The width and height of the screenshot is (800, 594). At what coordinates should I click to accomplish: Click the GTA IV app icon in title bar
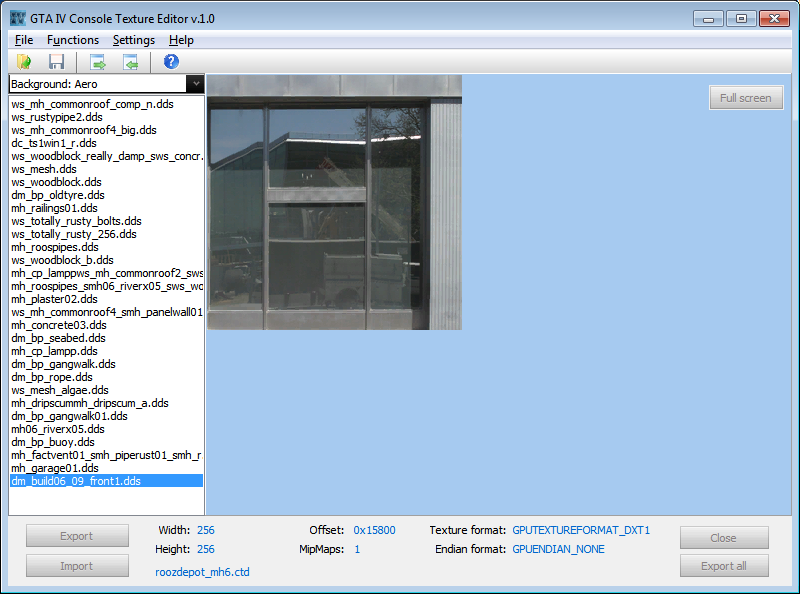17,18
